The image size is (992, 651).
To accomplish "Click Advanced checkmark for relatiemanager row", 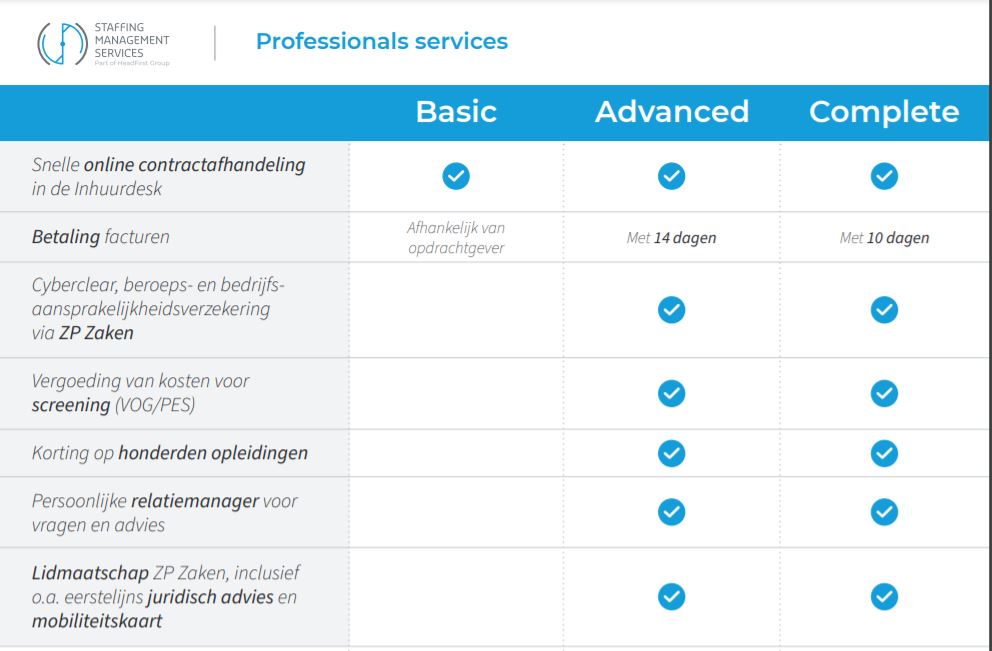I will point(671,512).
